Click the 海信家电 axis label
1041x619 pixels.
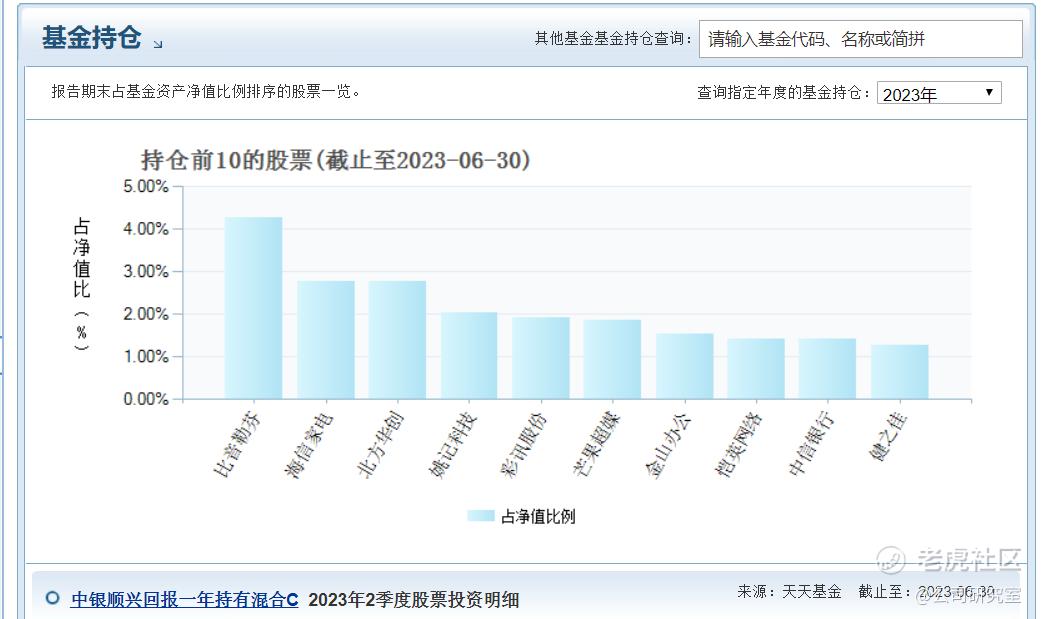[309, 444]
